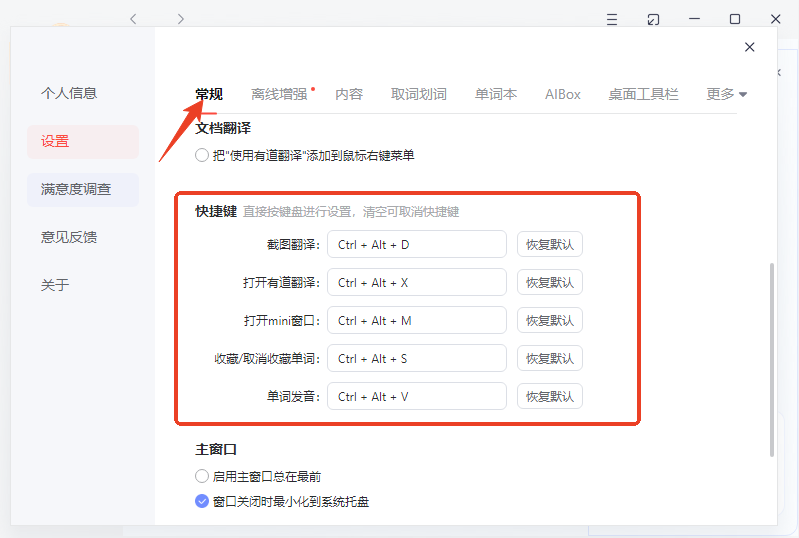Toggle 窗口关闭时最小化到系统托盘 checkbox

pos(202,501)
